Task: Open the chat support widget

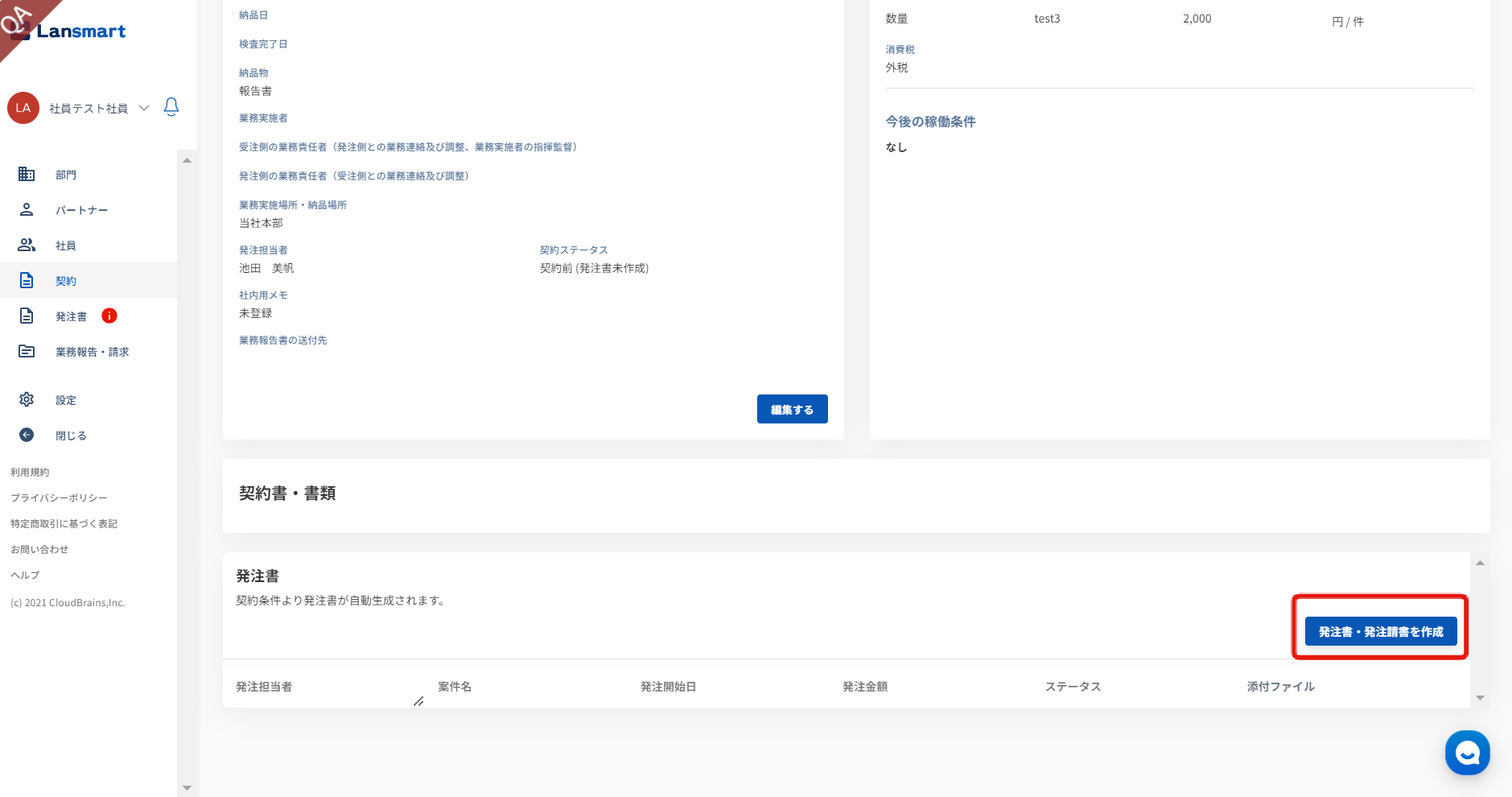Action: pyautogui.click(x=1467, y=753)
